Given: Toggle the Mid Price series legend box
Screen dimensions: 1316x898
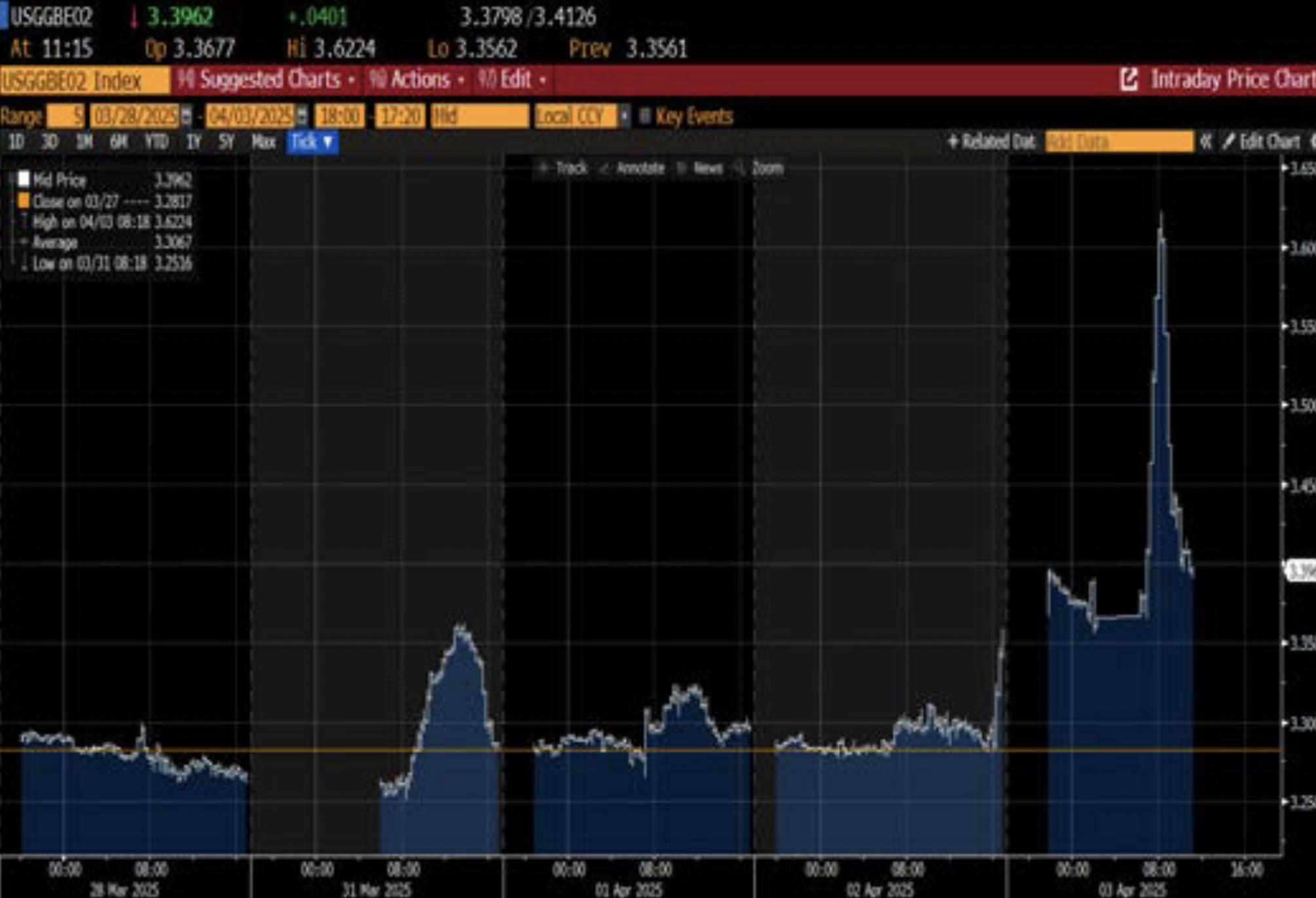Looking at the screenshot, I should (x=24, y=179).
